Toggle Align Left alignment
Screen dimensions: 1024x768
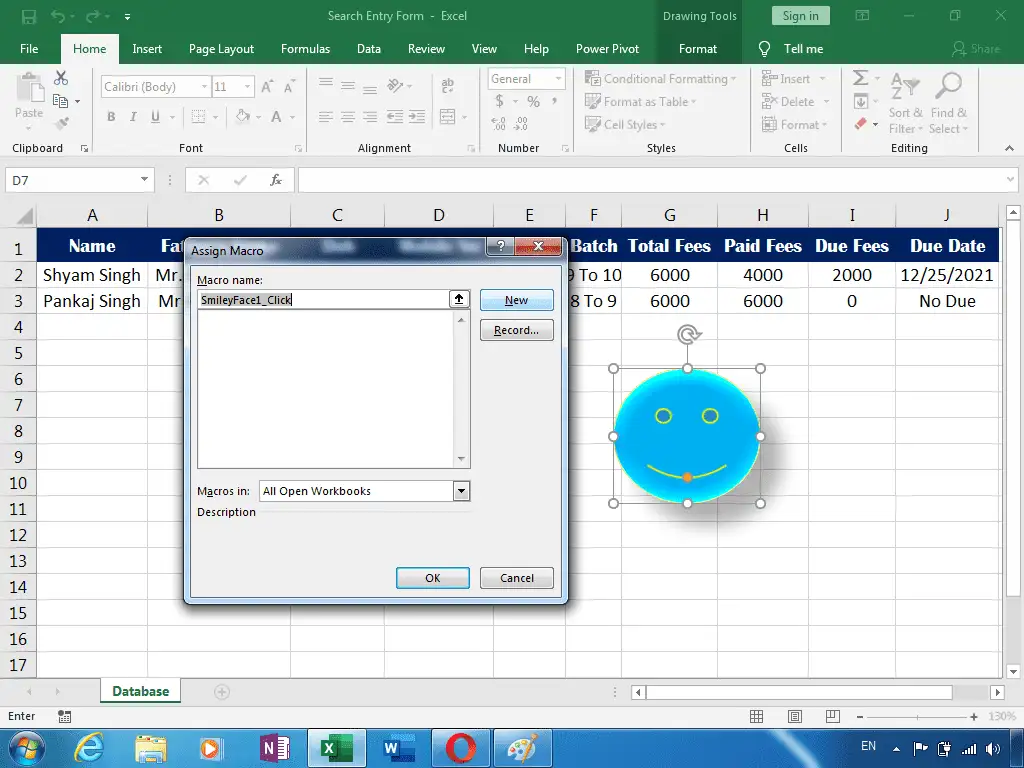click(x=326, y=117)
